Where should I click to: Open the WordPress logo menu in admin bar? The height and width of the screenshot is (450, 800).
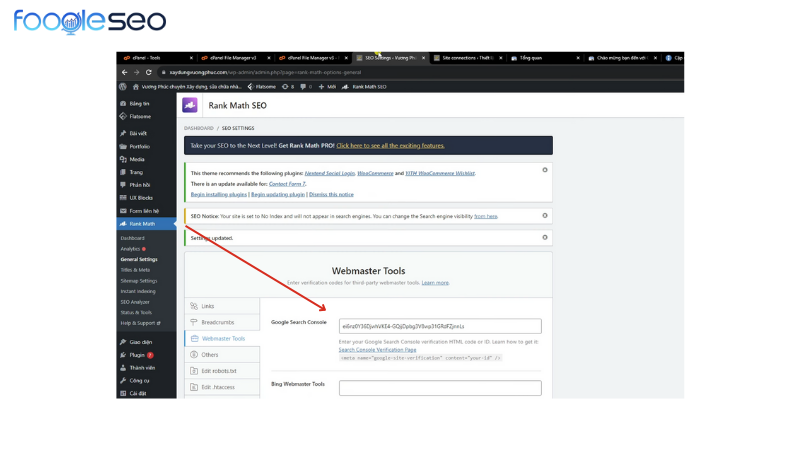[122, 87]
